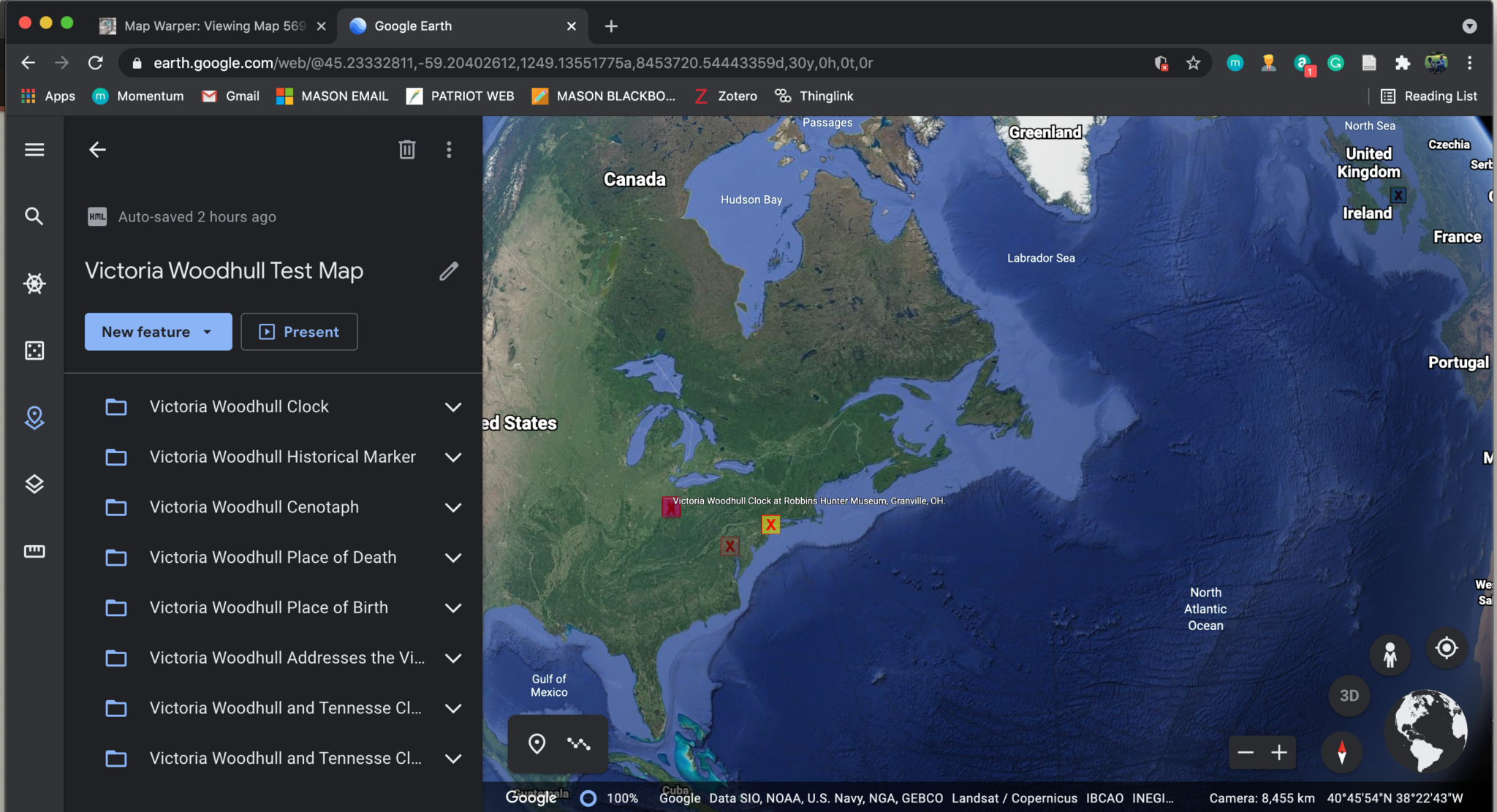Click the layers/overlays icon in sidebar
Screen dimensions: 1497x812
(34, 483)
